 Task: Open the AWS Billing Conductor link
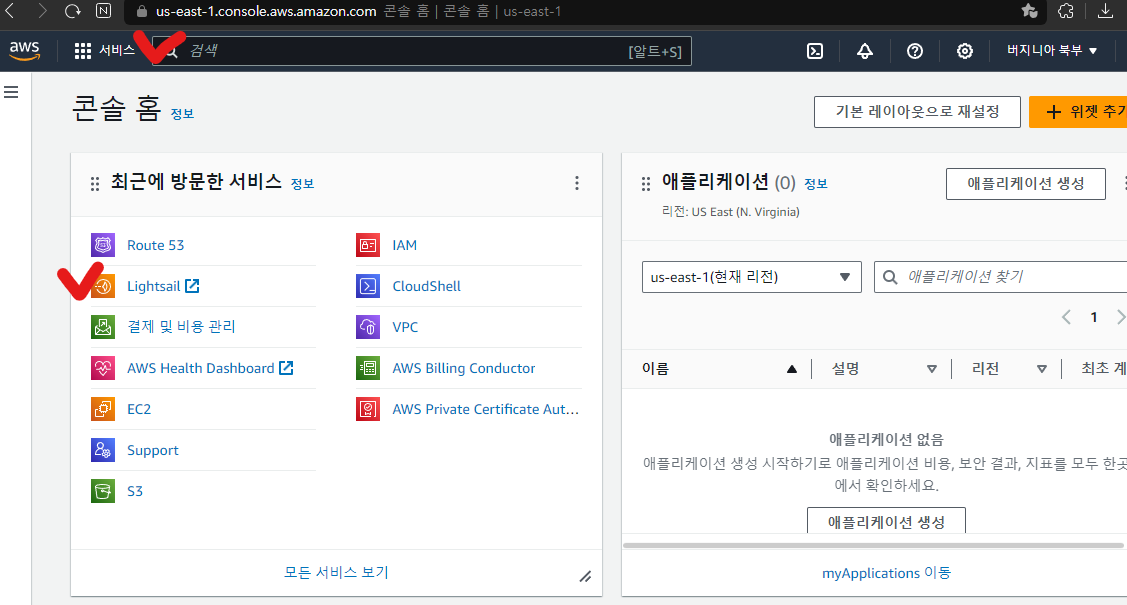point(464,368)
